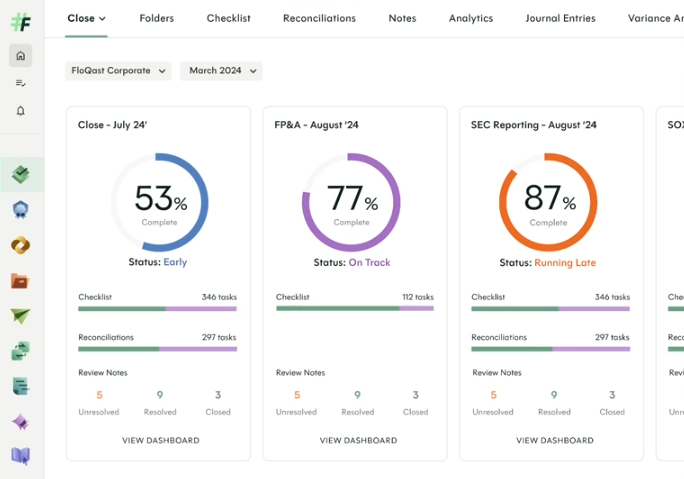Open the orange folder module icon
This screenshot has width=684, height=479.
pos(21,281)
